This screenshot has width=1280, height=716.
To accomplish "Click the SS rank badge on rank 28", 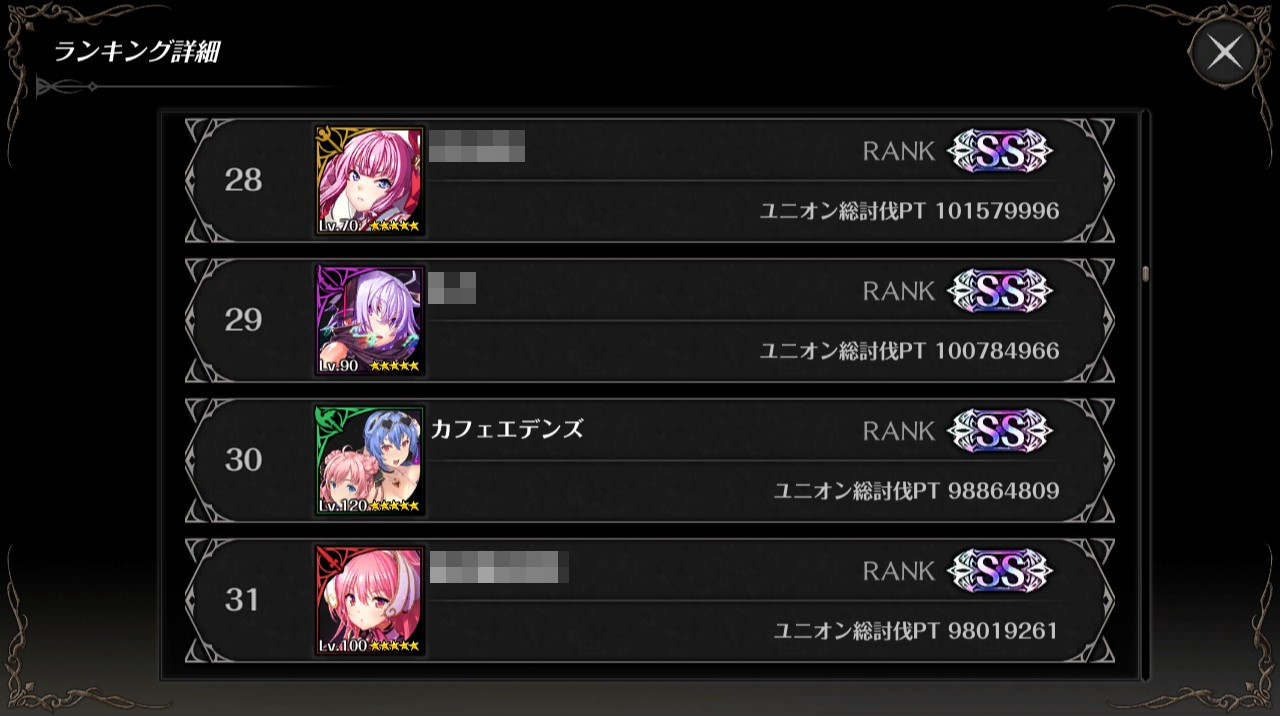I will click(999, 151).
